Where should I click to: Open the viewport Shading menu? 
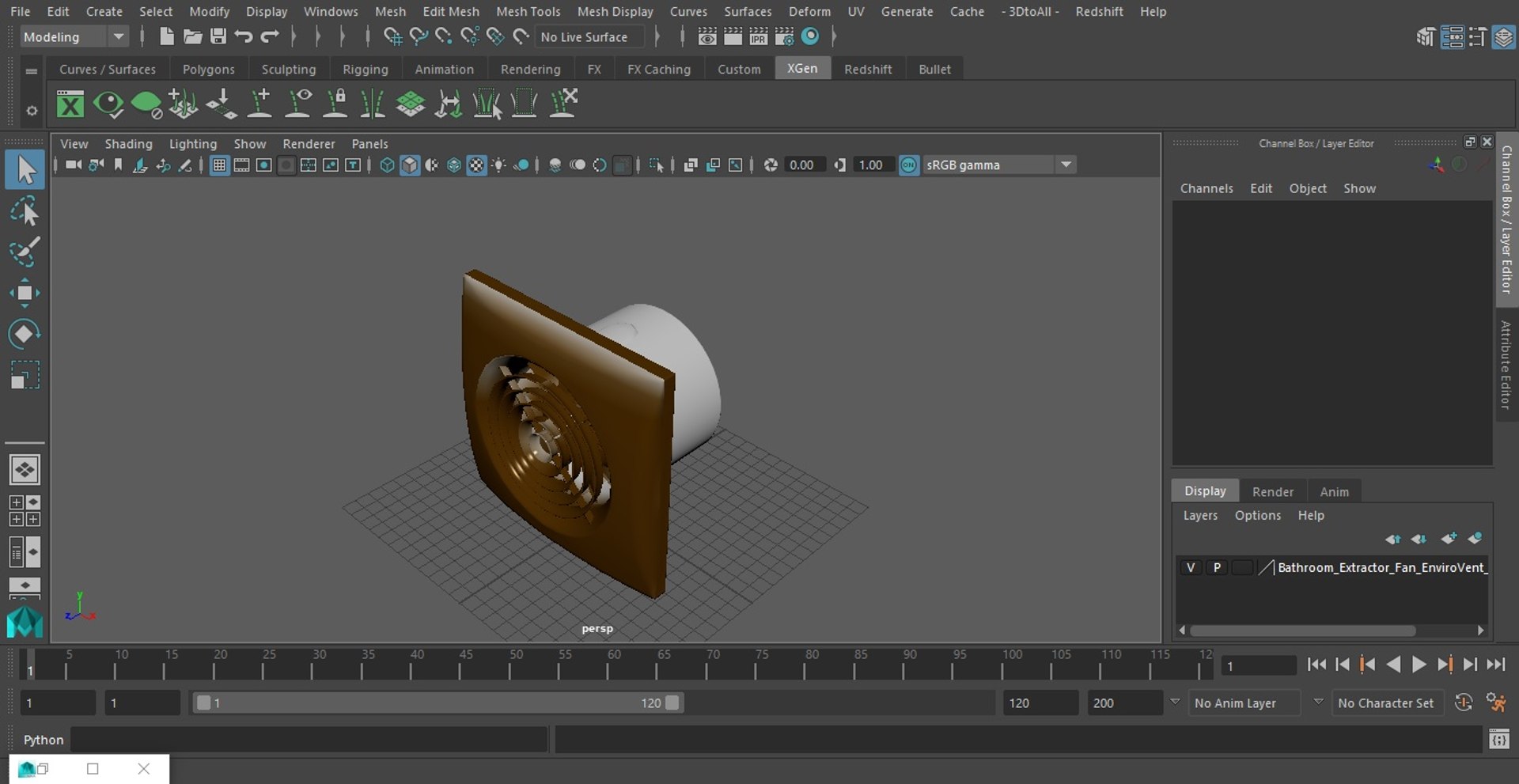128,144
